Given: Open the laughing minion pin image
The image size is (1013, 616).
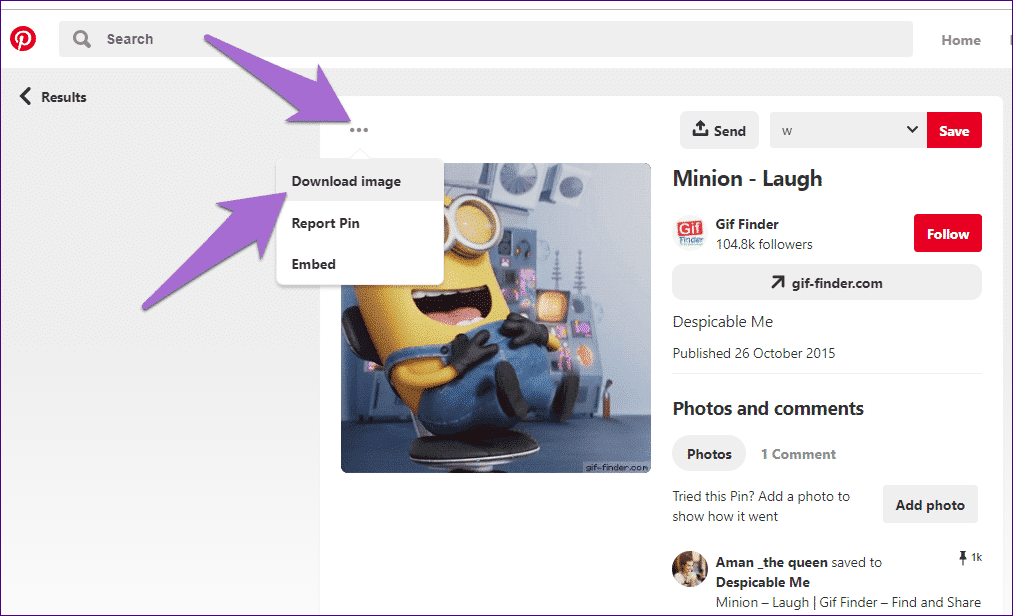Looking at the screenshot, I should pos(496,317).
